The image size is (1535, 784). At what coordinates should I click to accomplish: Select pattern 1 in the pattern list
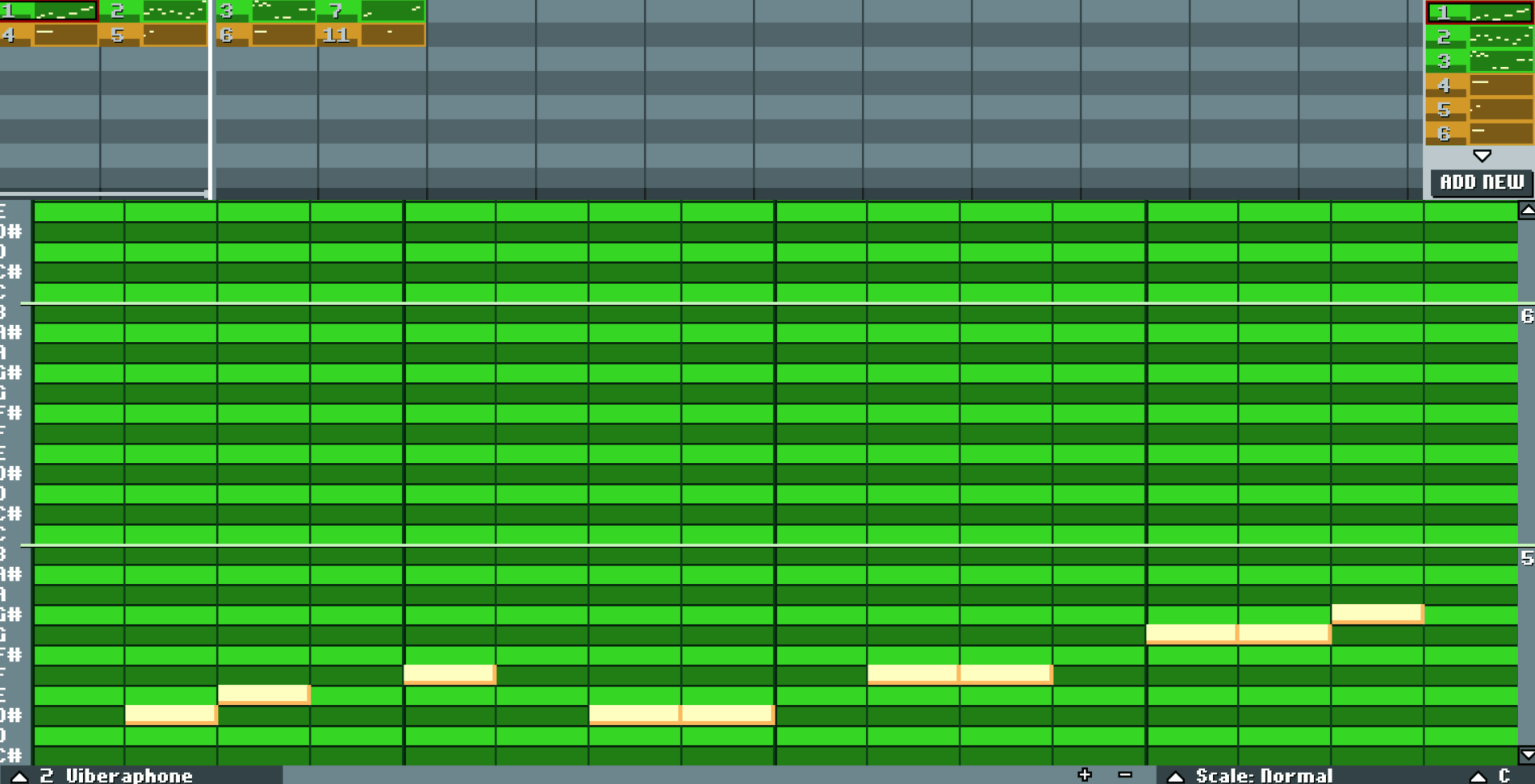click(1480, 12)
